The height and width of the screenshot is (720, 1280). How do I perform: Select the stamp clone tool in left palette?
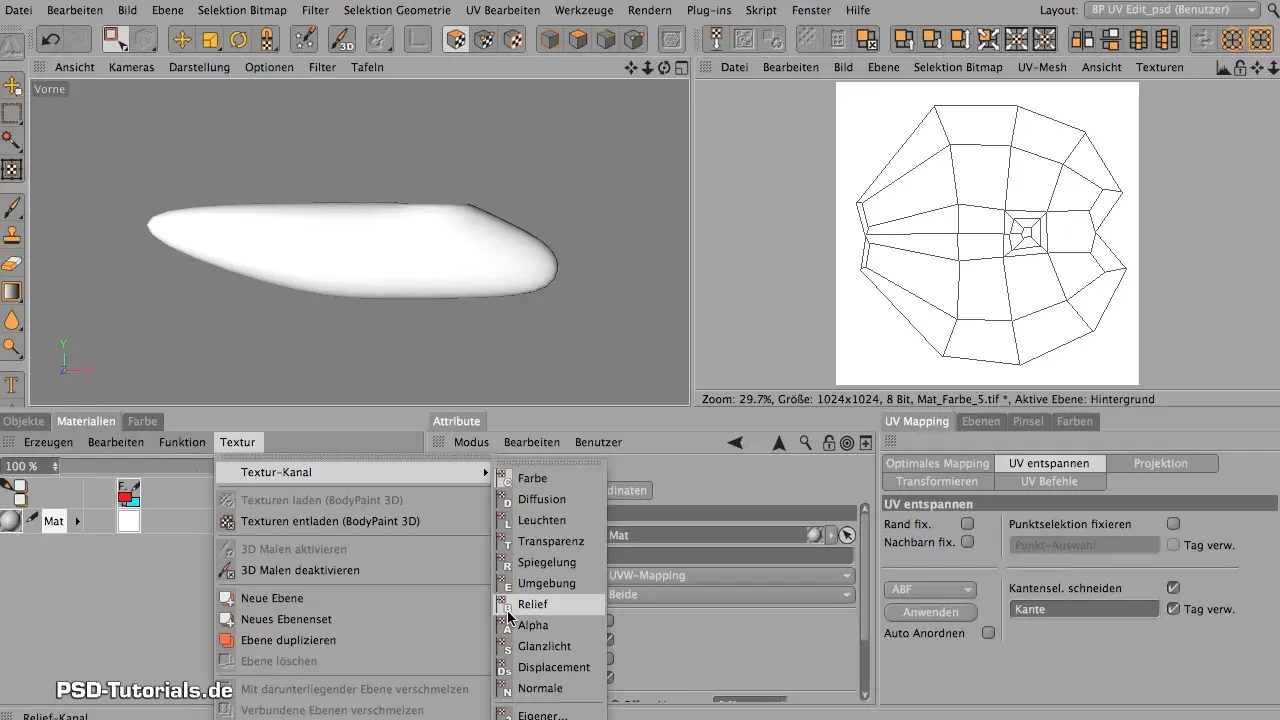[x=13, y=236]
